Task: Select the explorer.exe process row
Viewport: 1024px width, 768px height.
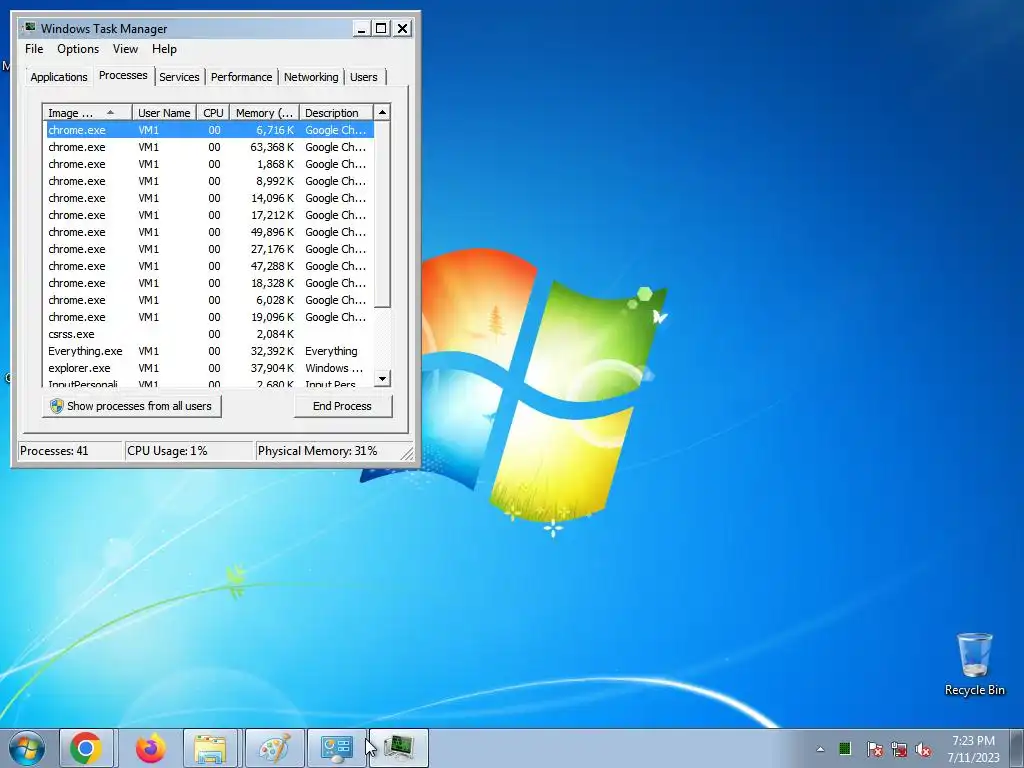Action: tap(209, 368)
